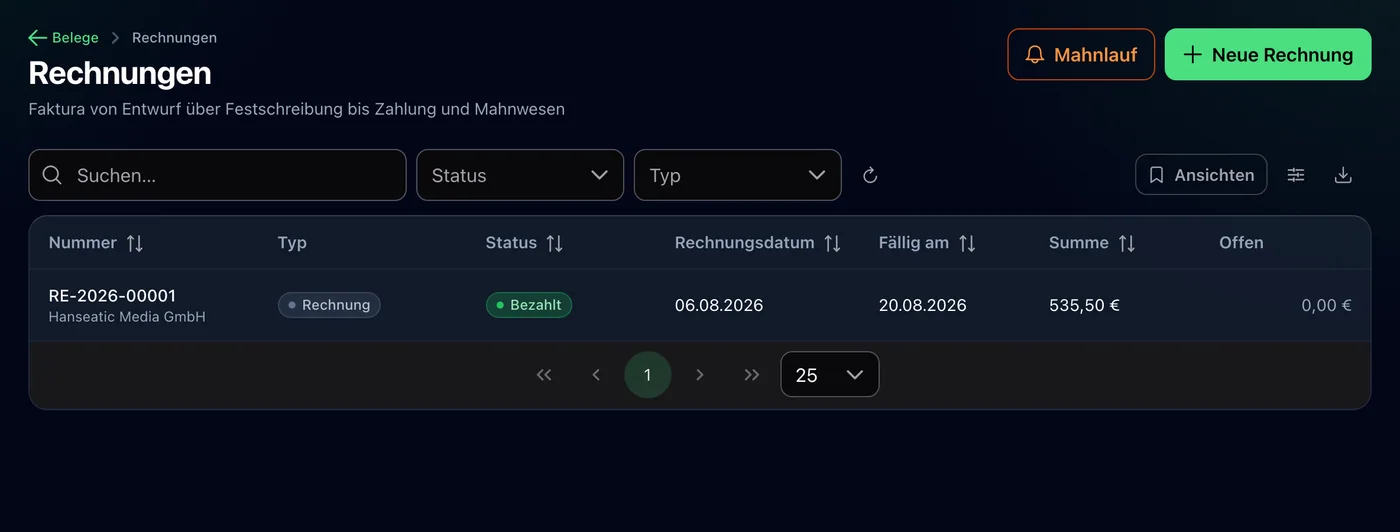
Task: Go to last page double-arrow icon
Action: 752,375
